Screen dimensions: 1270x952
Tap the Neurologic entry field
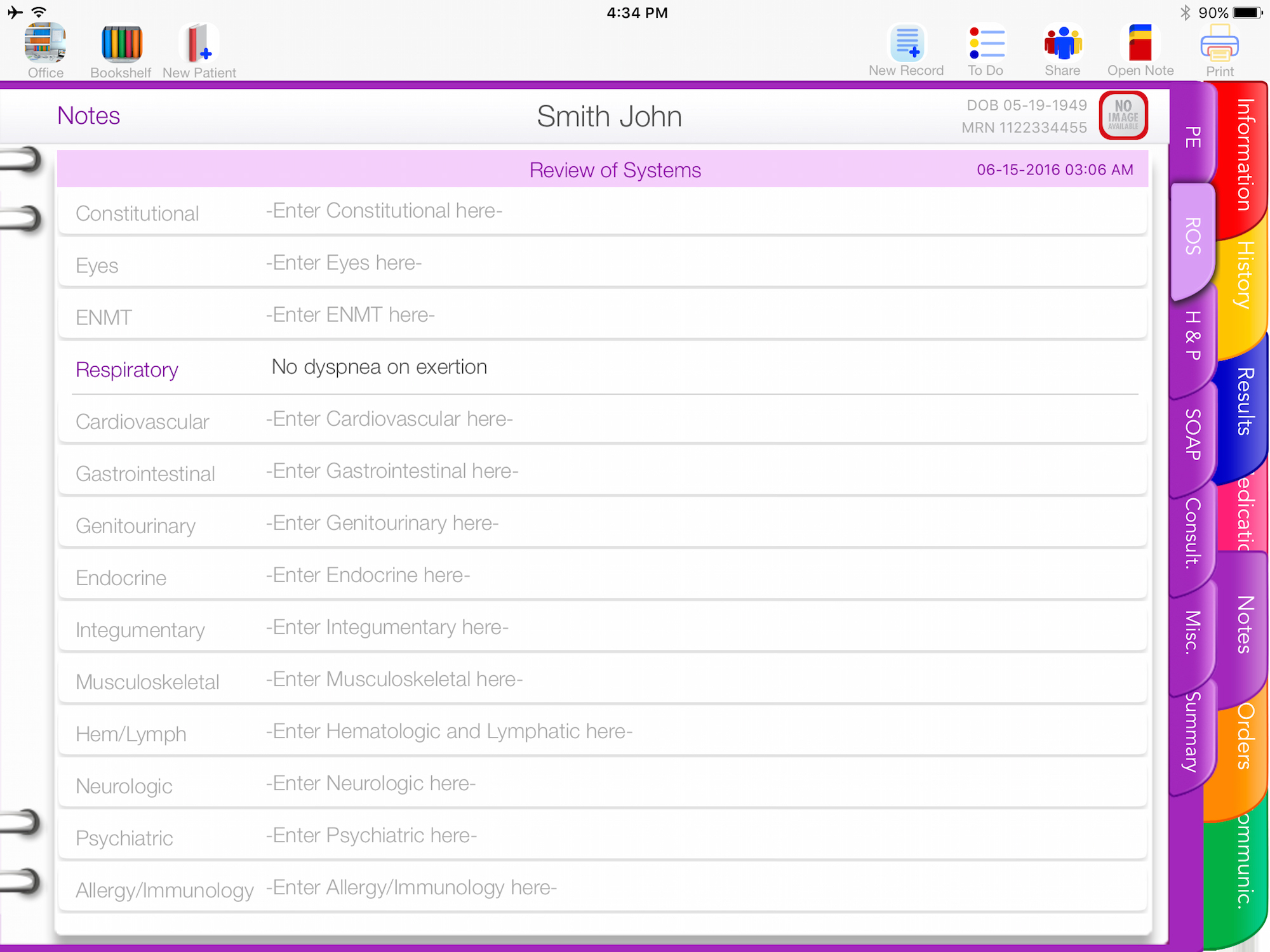(x=705, y=783)
